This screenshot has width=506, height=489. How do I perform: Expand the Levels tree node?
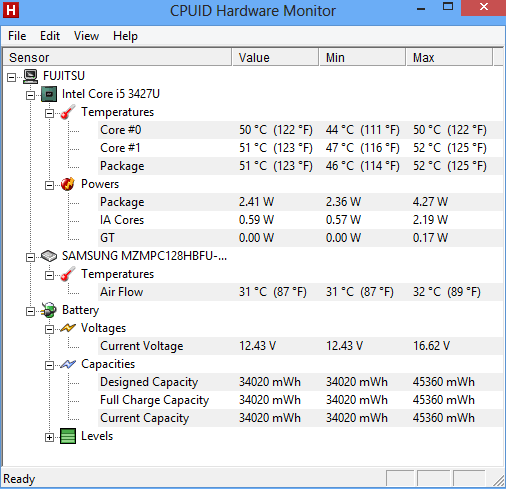pyautogui.click(x=49, y=437)
